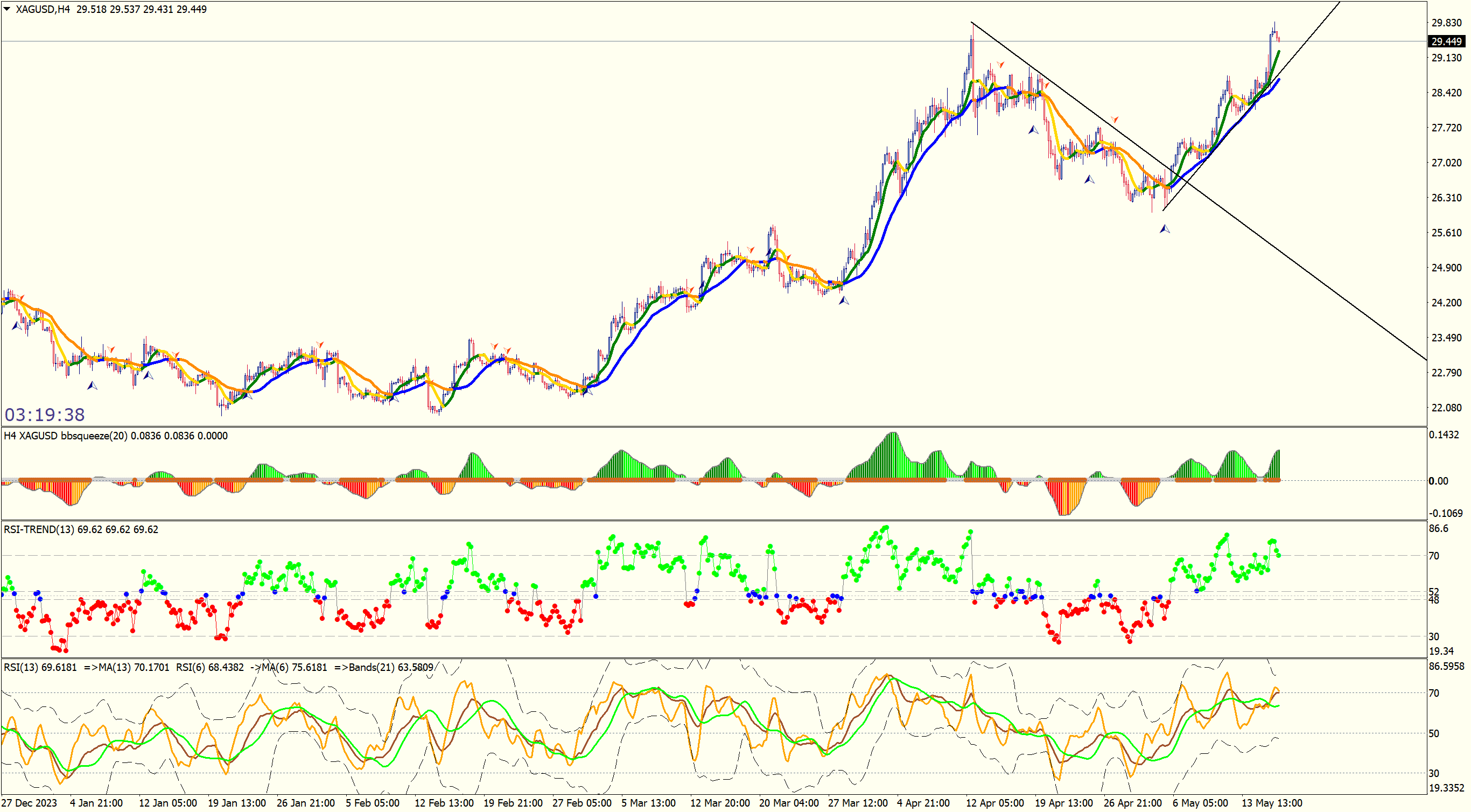Click the blue buy arrow under the late-March swing low
The width and height of the screenshot is (1471, 812).
point(843,300)
